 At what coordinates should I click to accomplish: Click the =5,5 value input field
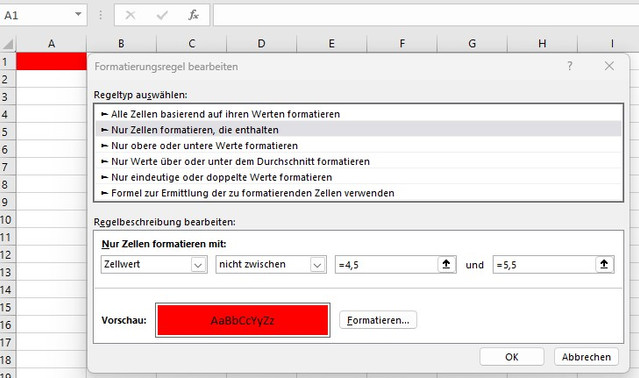(544, 265)
